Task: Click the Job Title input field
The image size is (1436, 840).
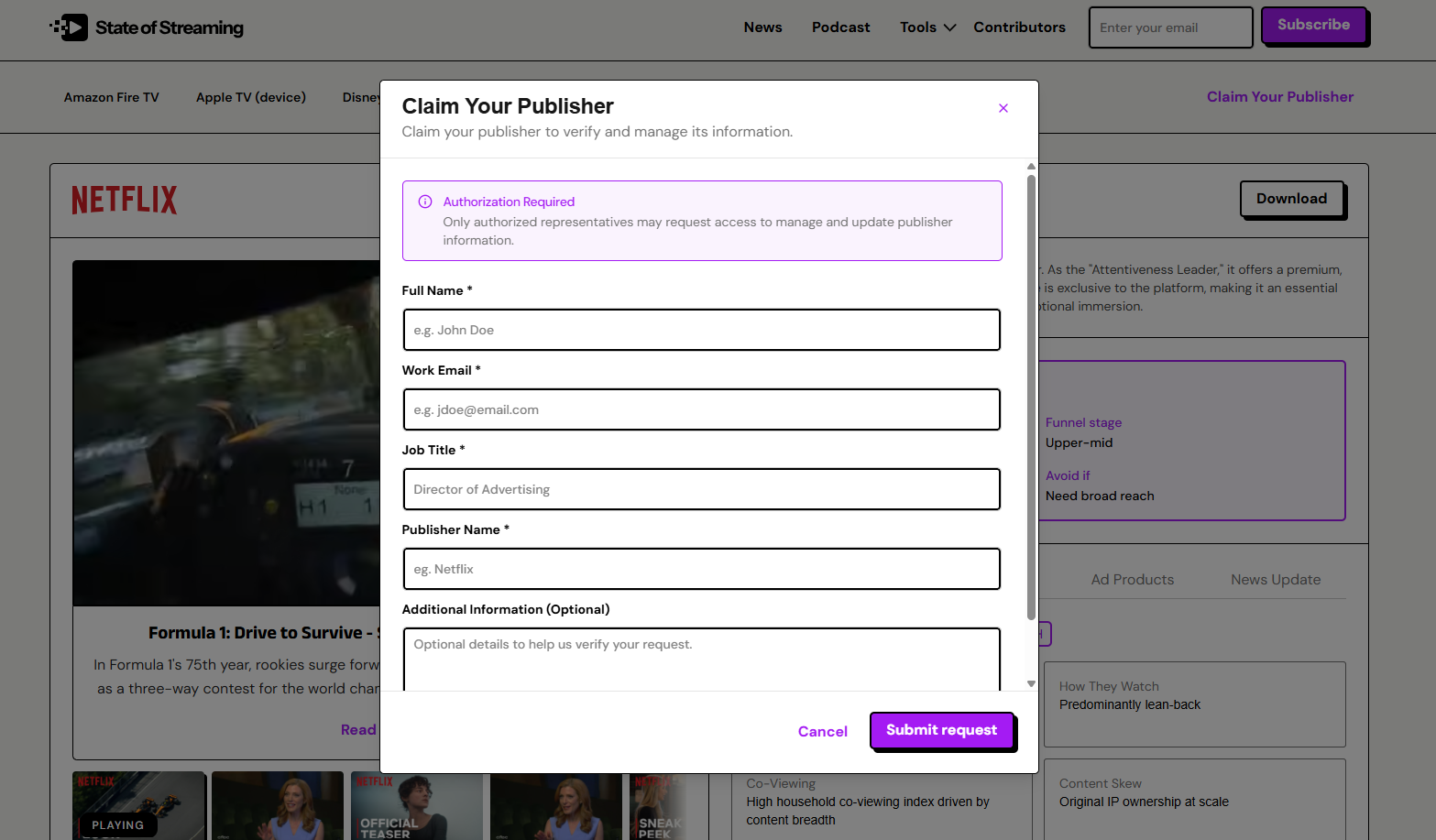Action: [x=701, y=489]
